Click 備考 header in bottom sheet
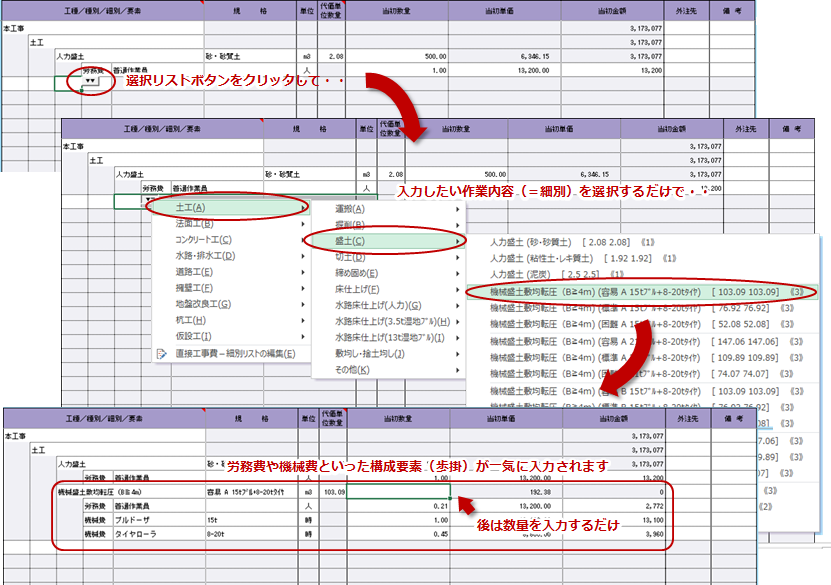Viewport: 831px width, 585px height. click(x=733, y=419)
